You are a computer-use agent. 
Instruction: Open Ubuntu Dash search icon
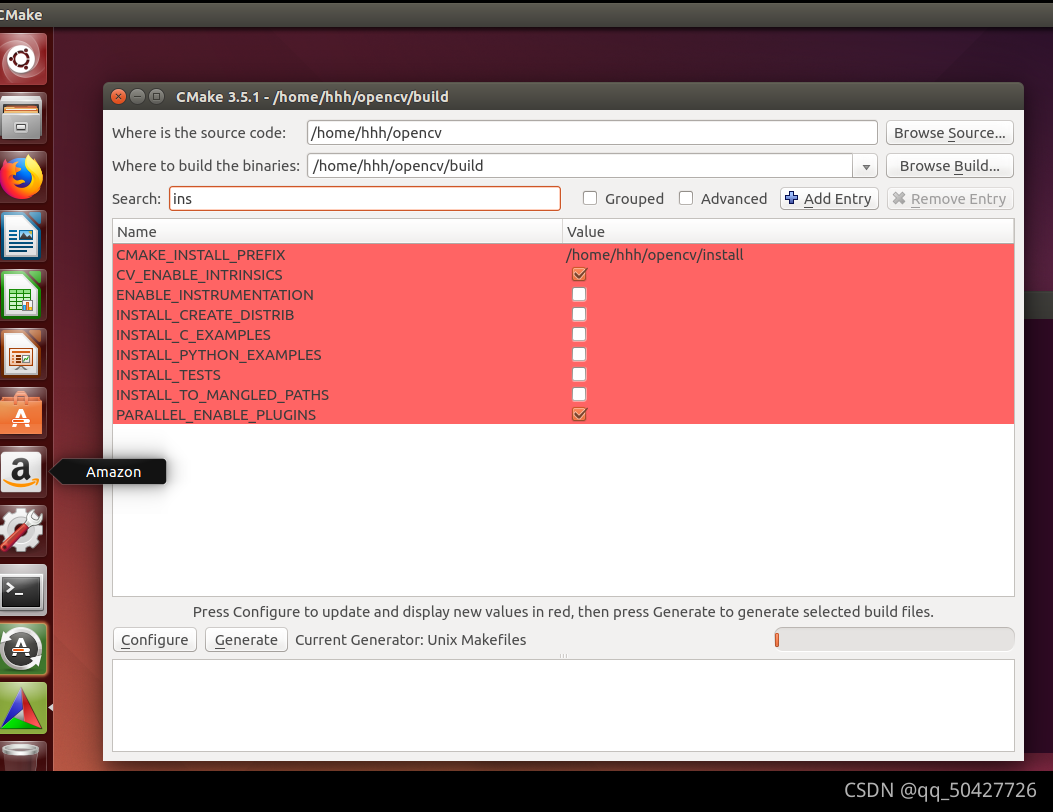(x=22, y=59)
